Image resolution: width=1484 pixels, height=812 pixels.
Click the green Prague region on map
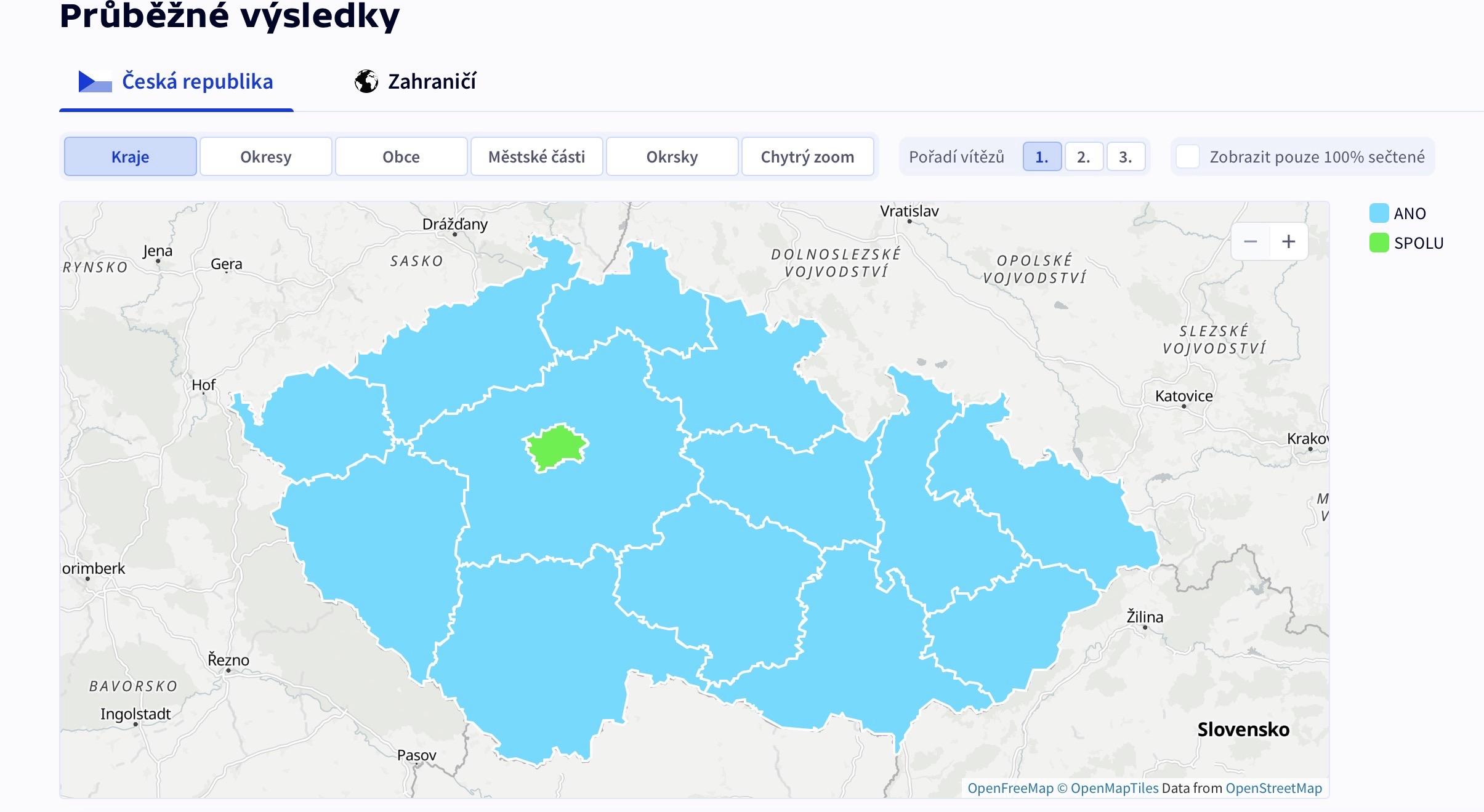point(555,446)
